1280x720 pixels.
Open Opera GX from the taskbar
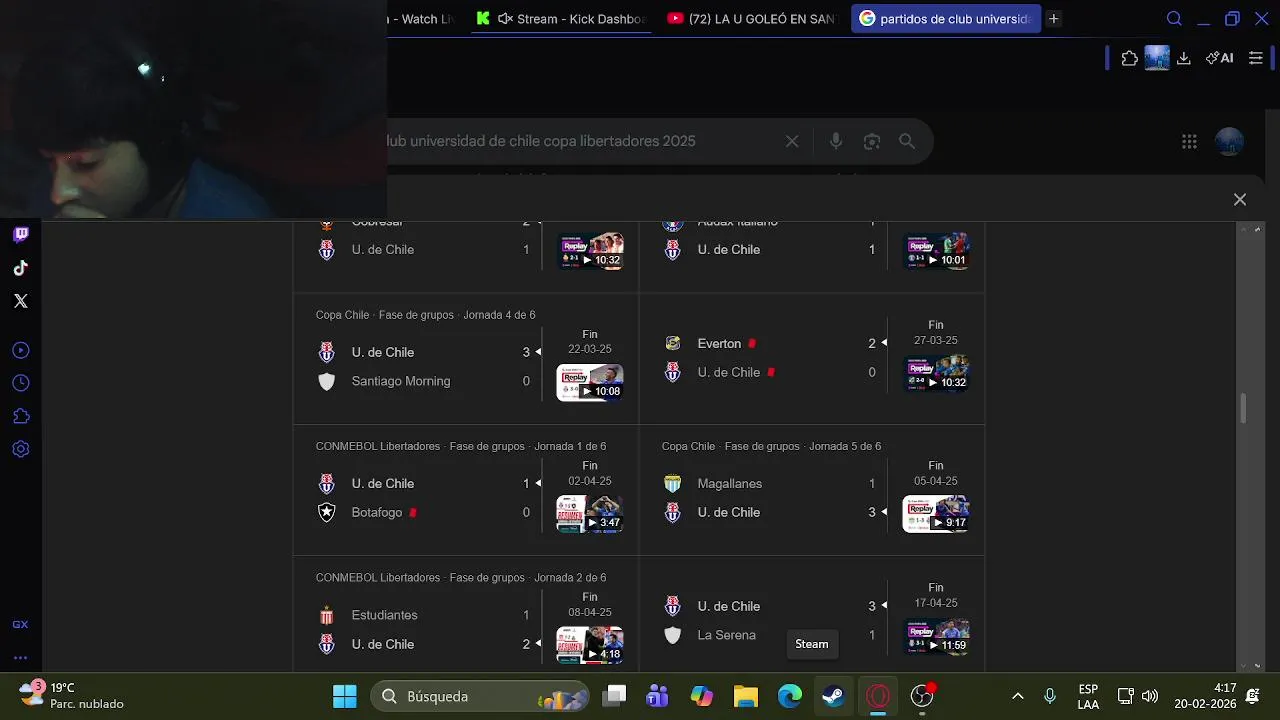[878, 696]
